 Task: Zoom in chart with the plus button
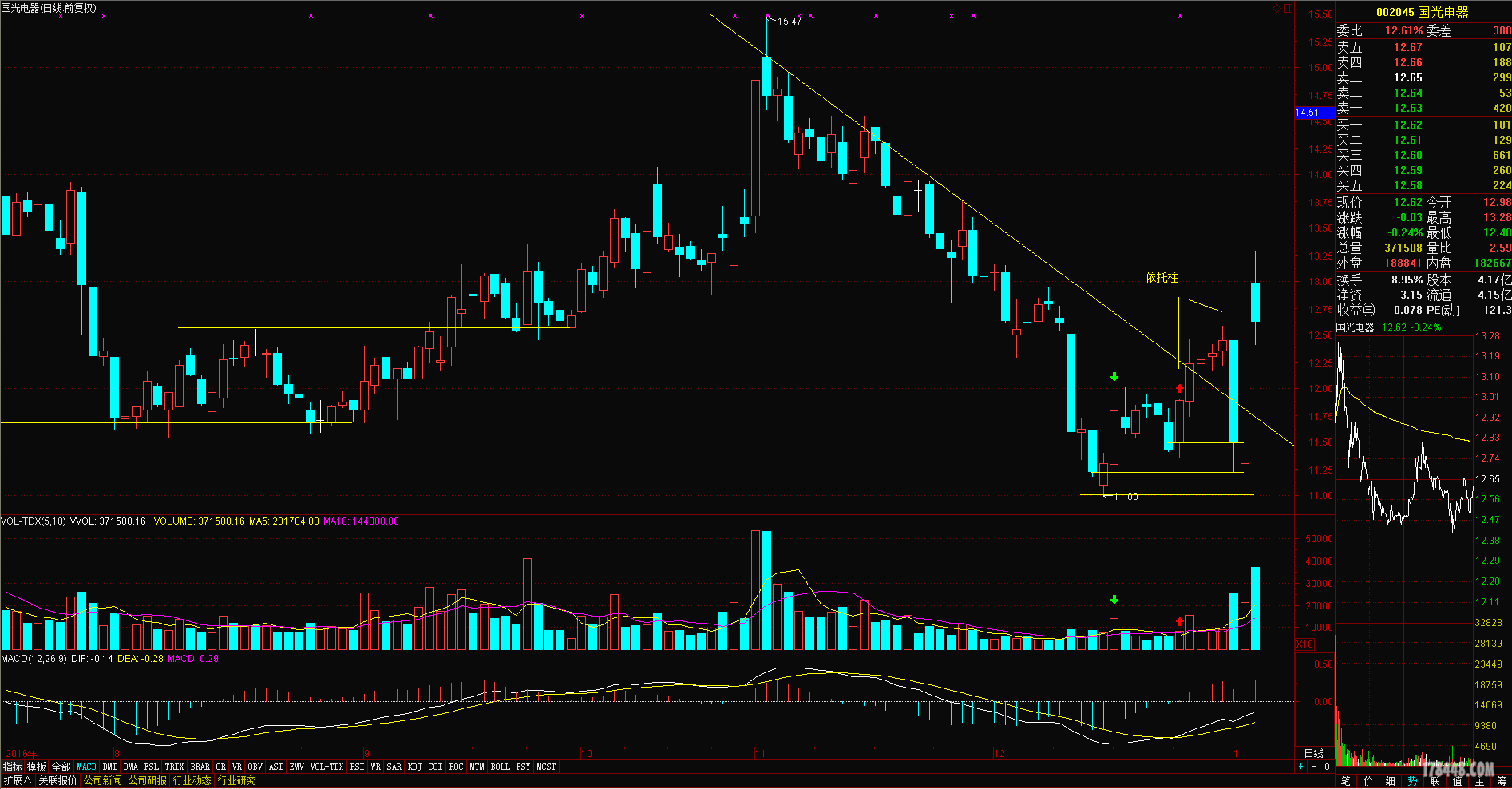tap(1300, 767)
